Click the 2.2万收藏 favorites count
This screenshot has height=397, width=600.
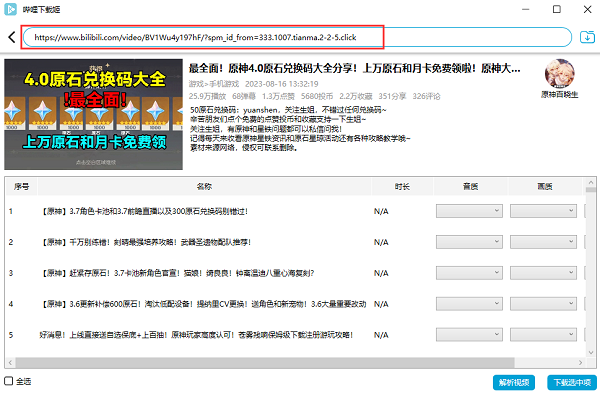(x=356, y=96)
